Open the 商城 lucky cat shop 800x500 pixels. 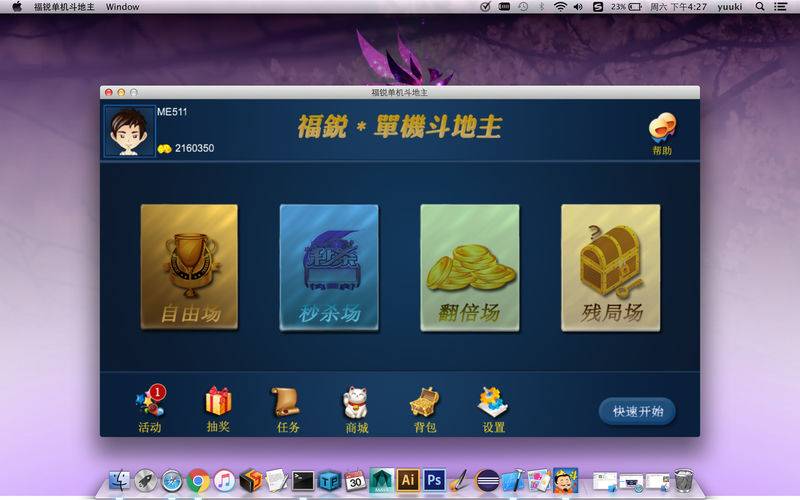point(356,410)
